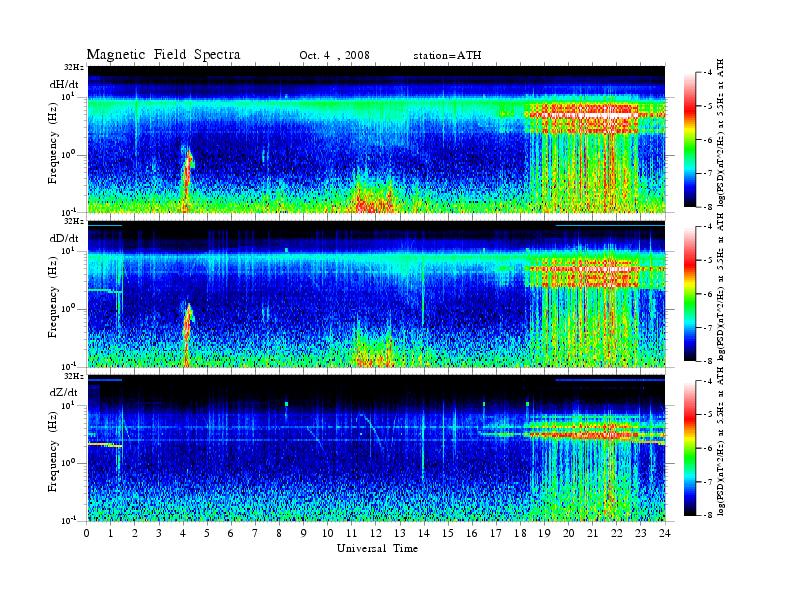Click the hour "7" tick label

(256, 534)
